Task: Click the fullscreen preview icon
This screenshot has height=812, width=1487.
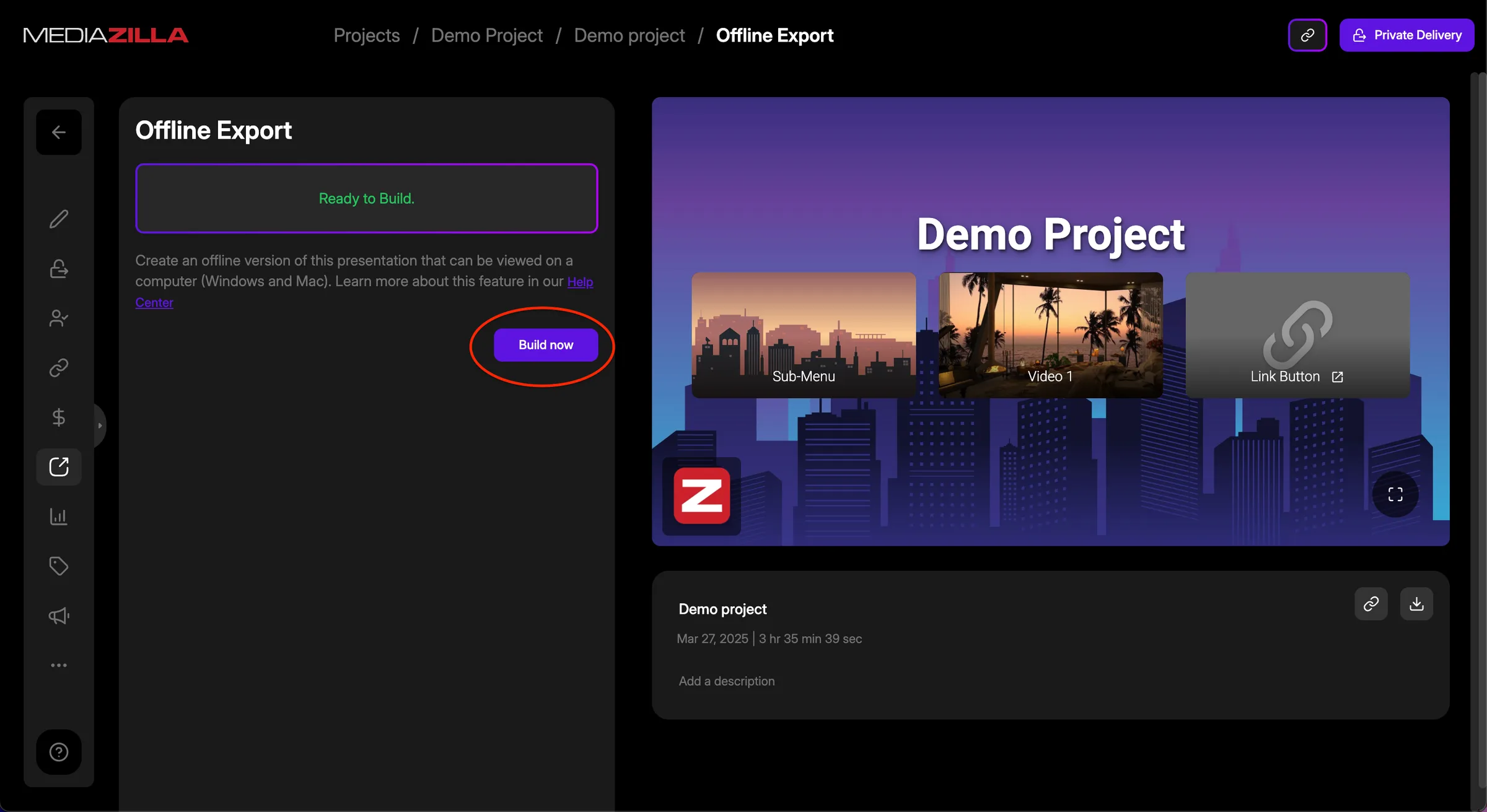Action: [1395, 494]
